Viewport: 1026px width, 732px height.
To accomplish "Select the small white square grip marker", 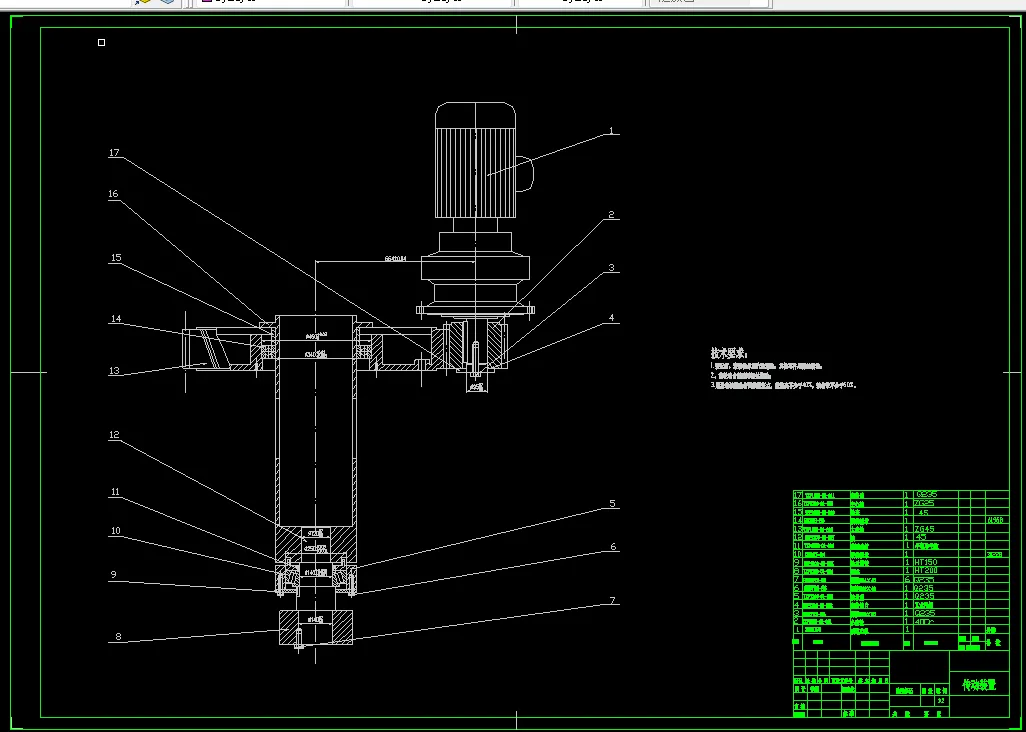I will (101, 43).
